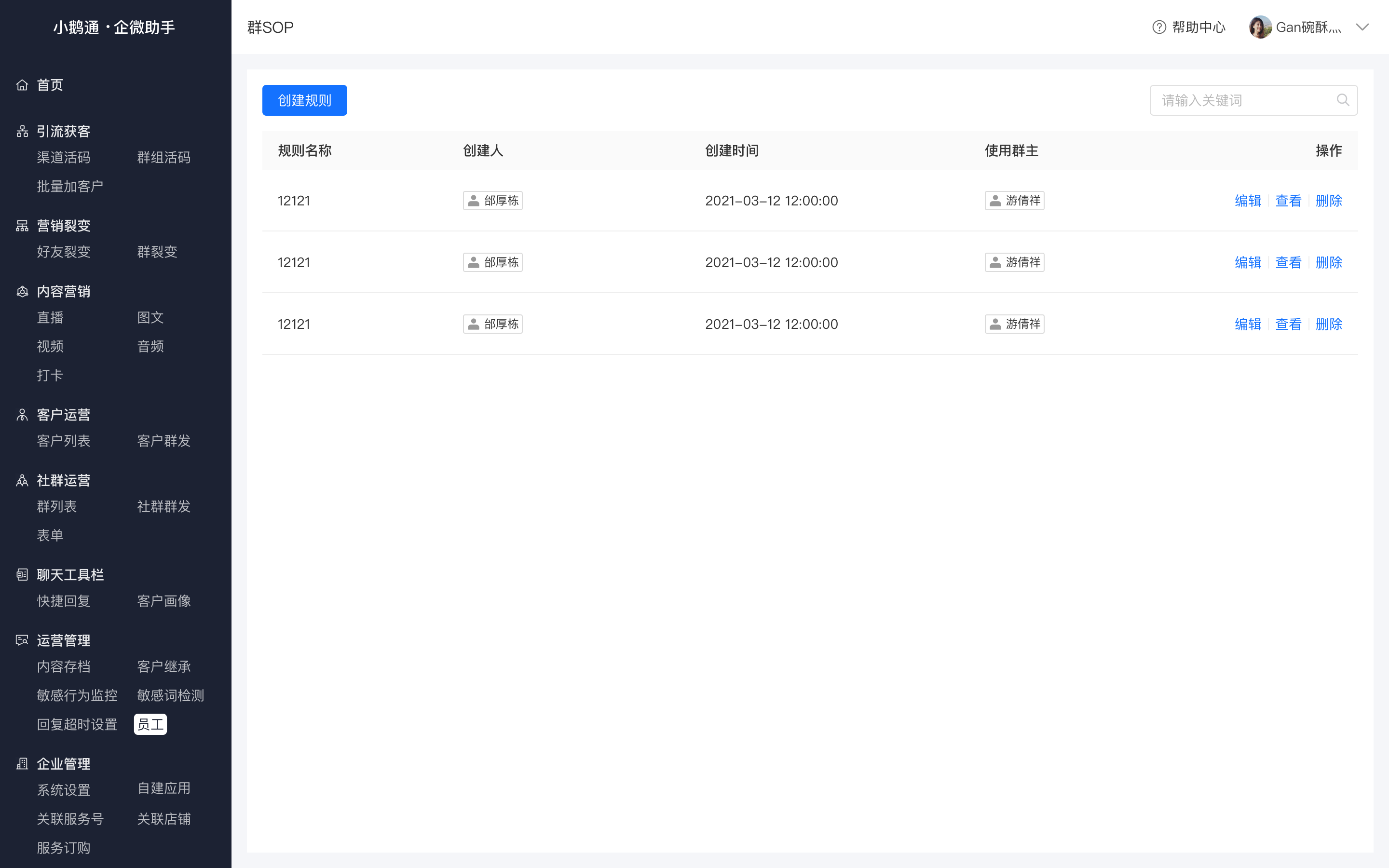Screen dimensions: 1389x868
Task: Open 群裂变 menu item
Action: [x=157, y=251]
